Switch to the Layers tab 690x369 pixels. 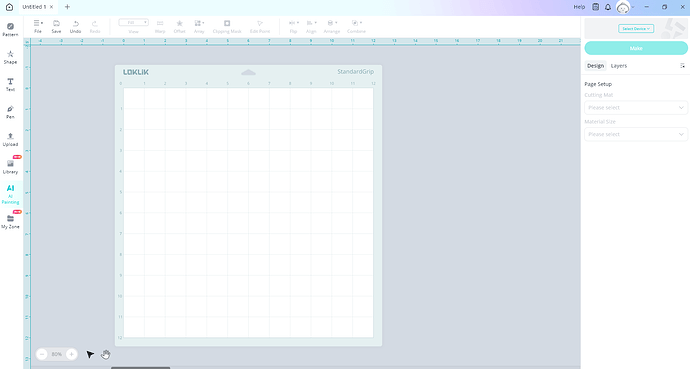pos(619,66)
